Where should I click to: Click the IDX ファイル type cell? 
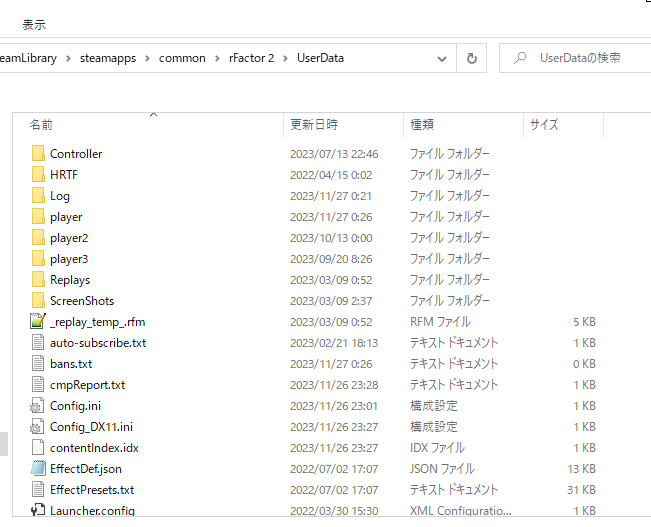(437, 448)
